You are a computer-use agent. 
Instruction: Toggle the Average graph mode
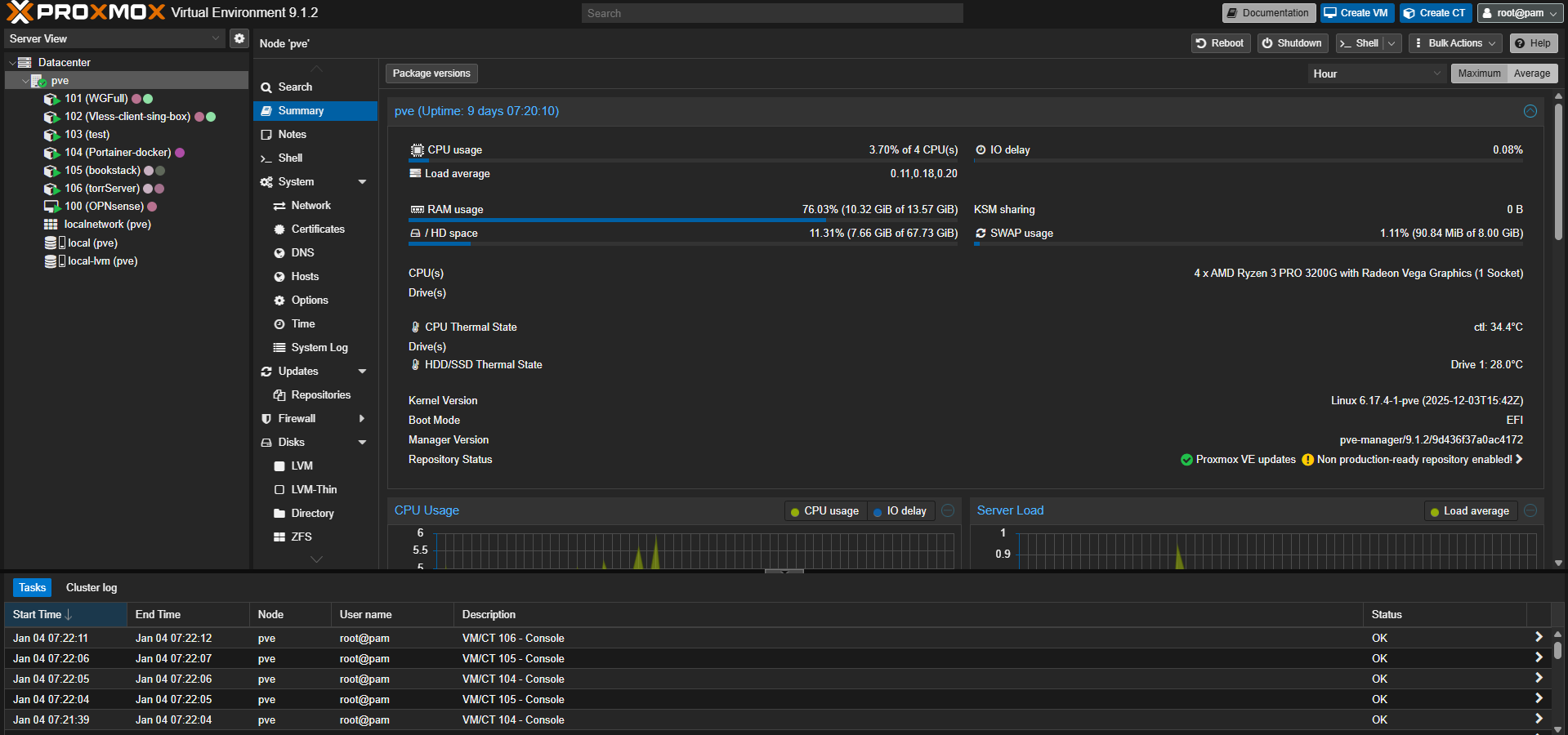[1532, 73]
